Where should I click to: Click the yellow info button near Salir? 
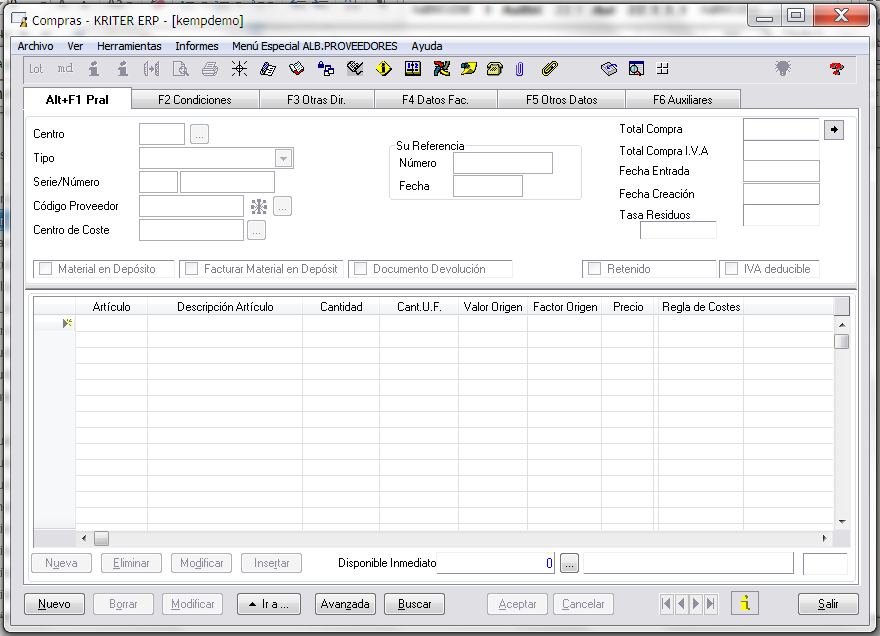[745, 603]
